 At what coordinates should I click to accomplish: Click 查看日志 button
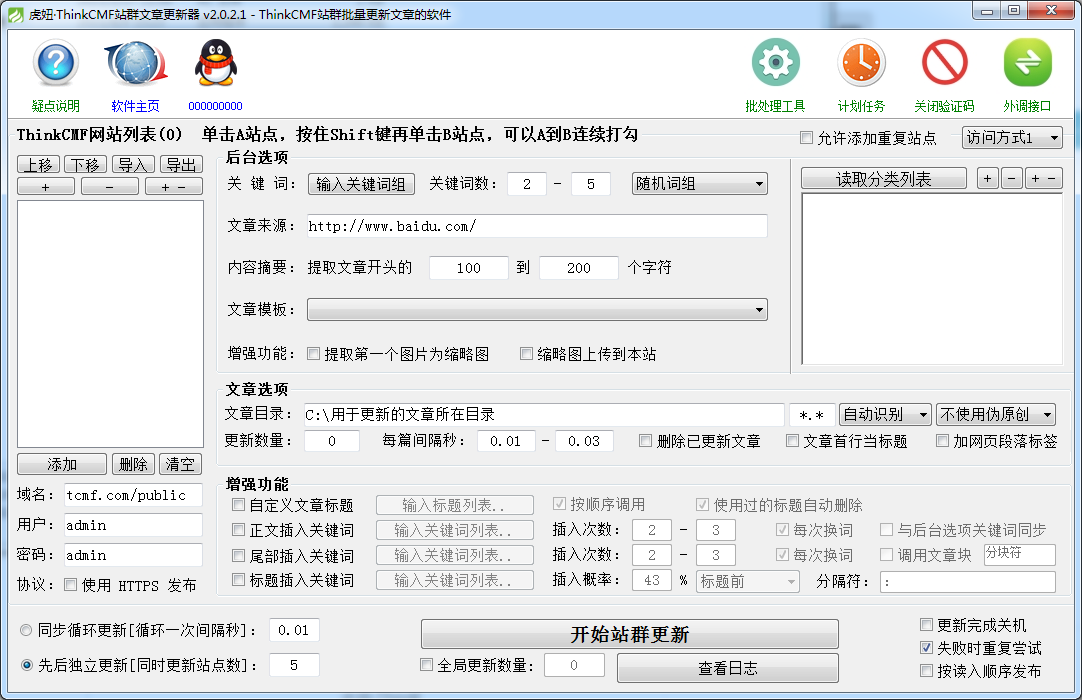(x=728, y=668)
